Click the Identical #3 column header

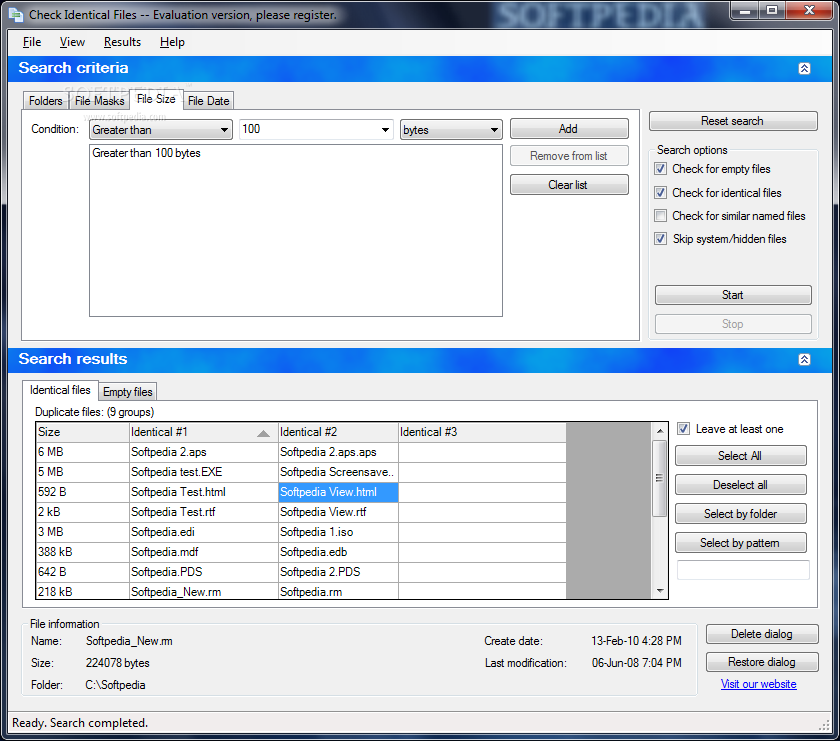pyautogui.click(x=482, y=432)
